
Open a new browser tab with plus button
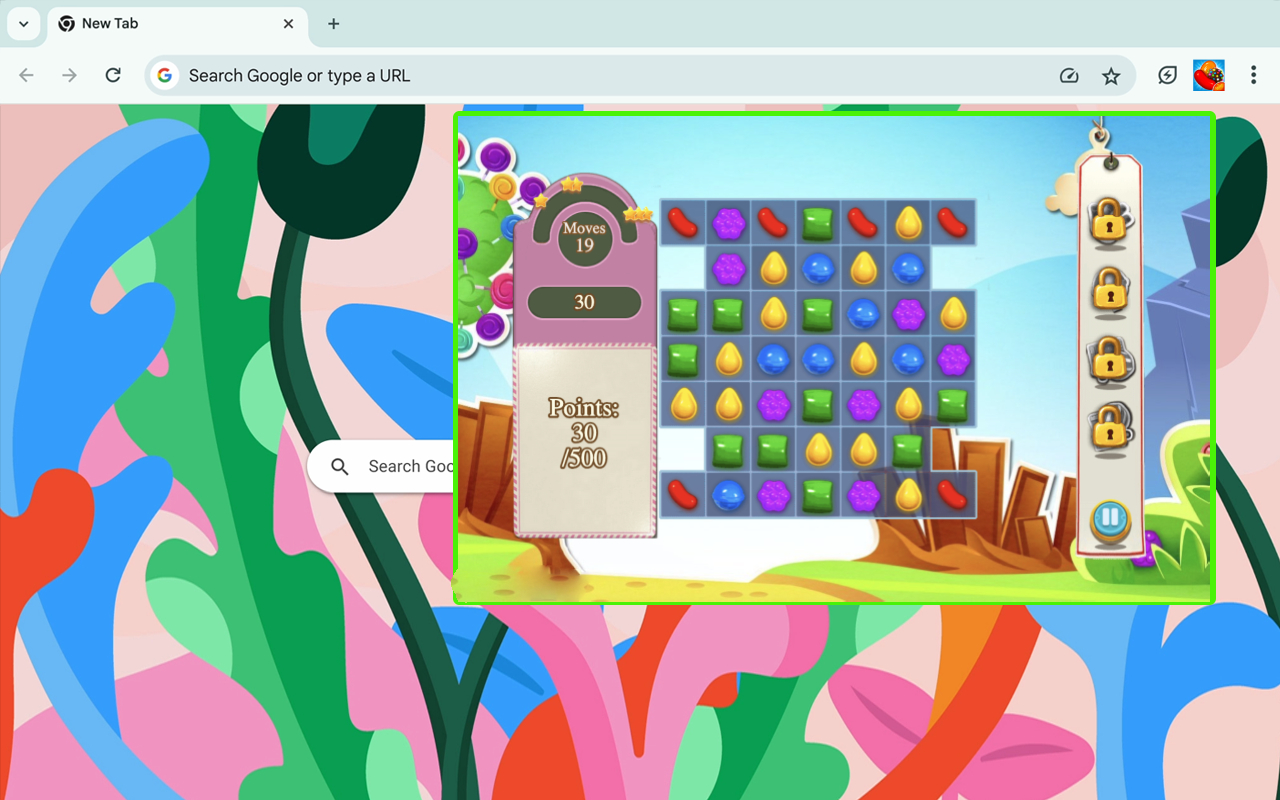coord(334,24)
